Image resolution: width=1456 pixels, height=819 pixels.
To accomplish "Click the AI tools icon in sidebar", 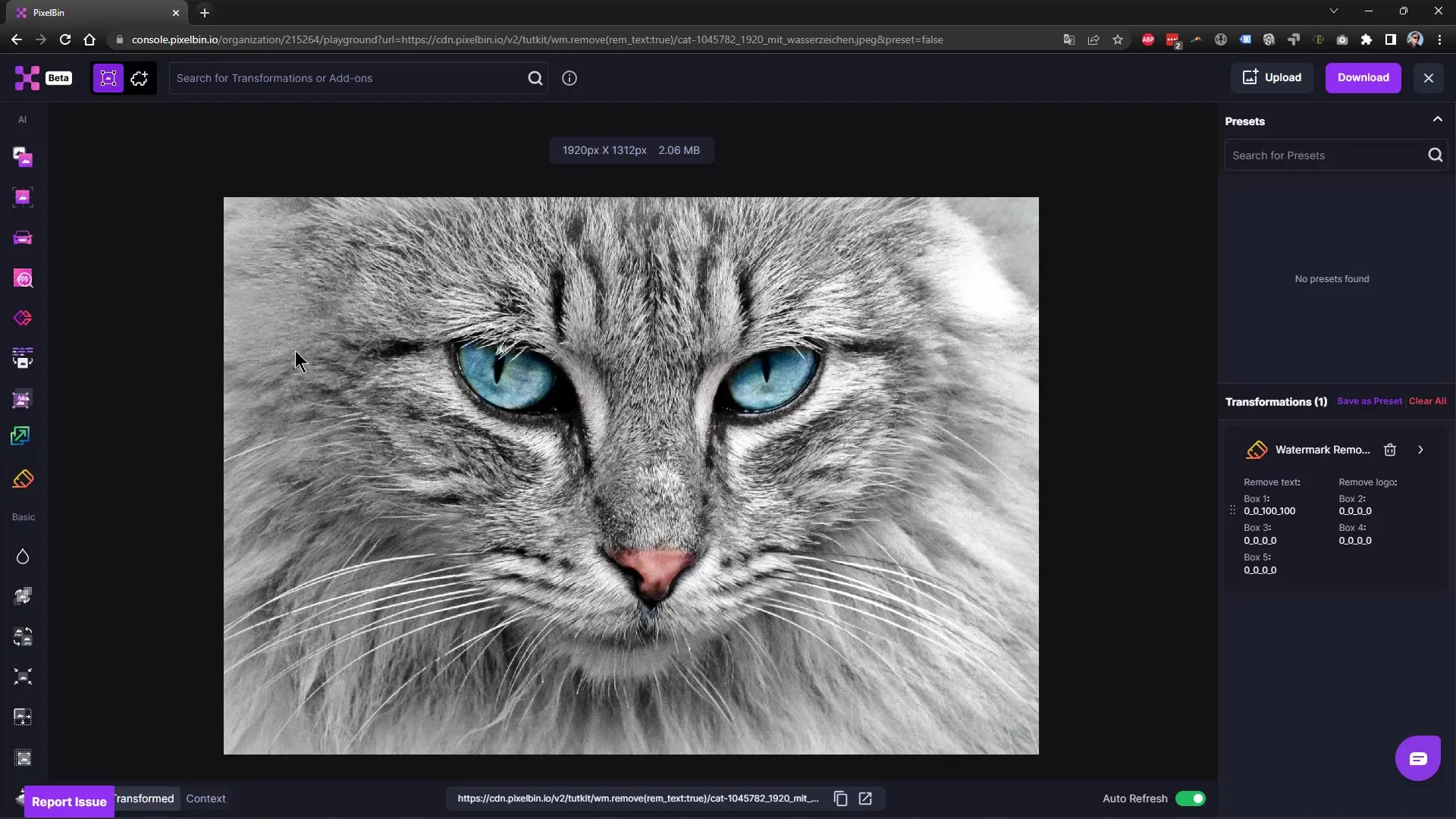I will tap(23, 119).
